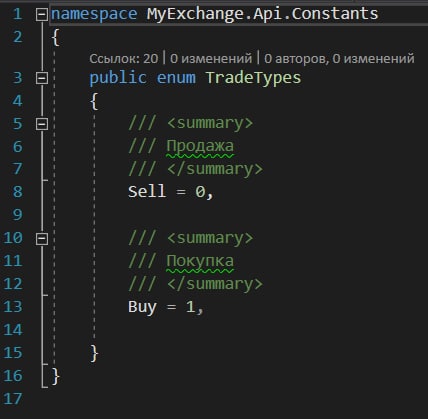Image resolution: width=428 pixels, height=419 pixels.
Task: Click the word 'Продажа' in the comment
Action: point(200,147)
